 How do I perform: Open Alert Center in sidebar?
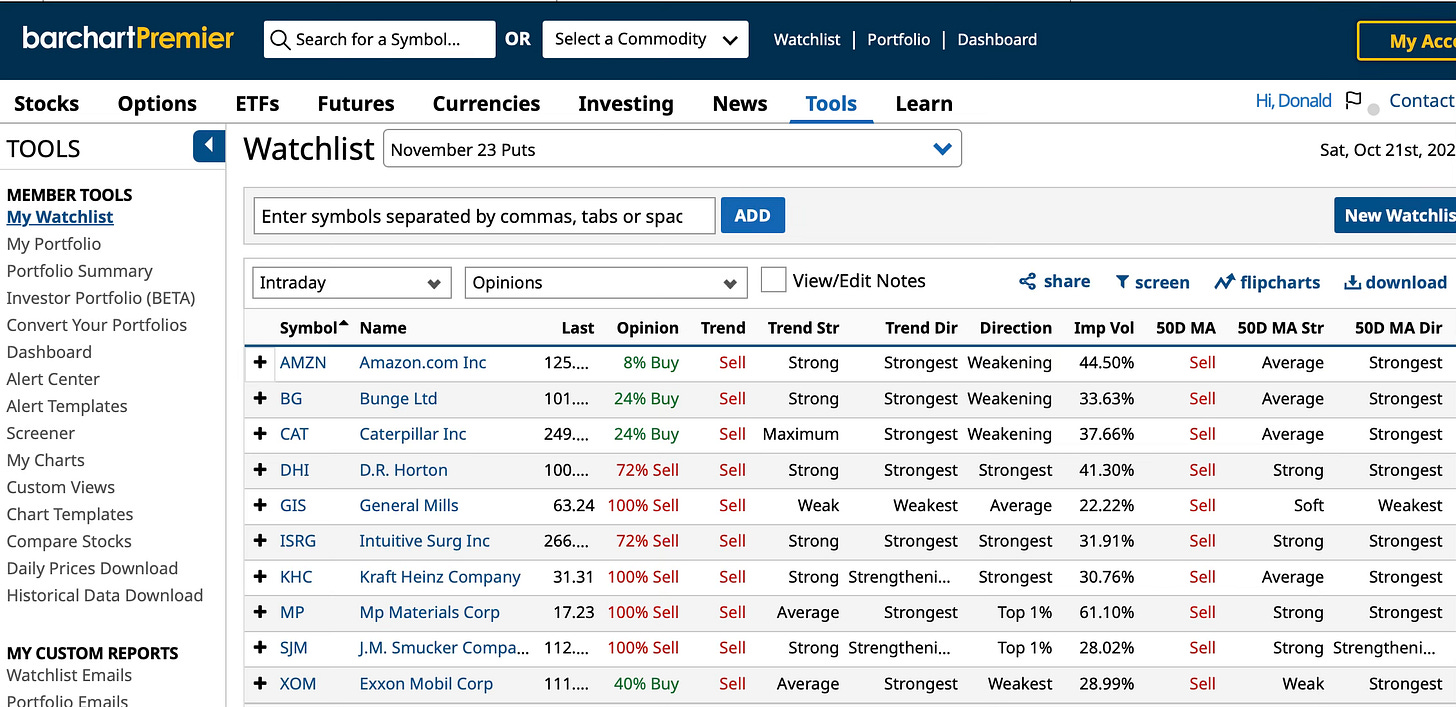click(x=53, y=379)
